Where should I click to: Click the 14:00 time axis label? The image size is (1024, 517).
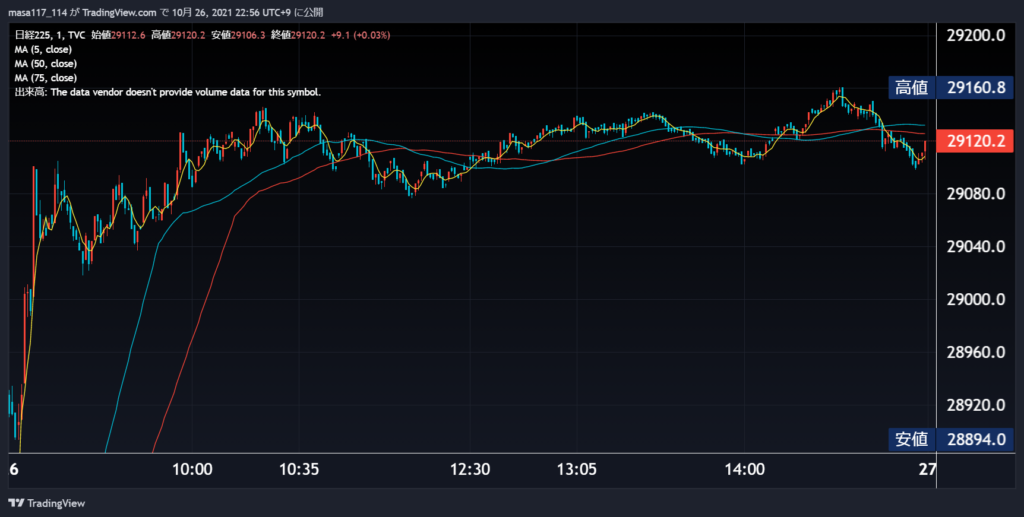pyautogui.click(x=744, y=469)
